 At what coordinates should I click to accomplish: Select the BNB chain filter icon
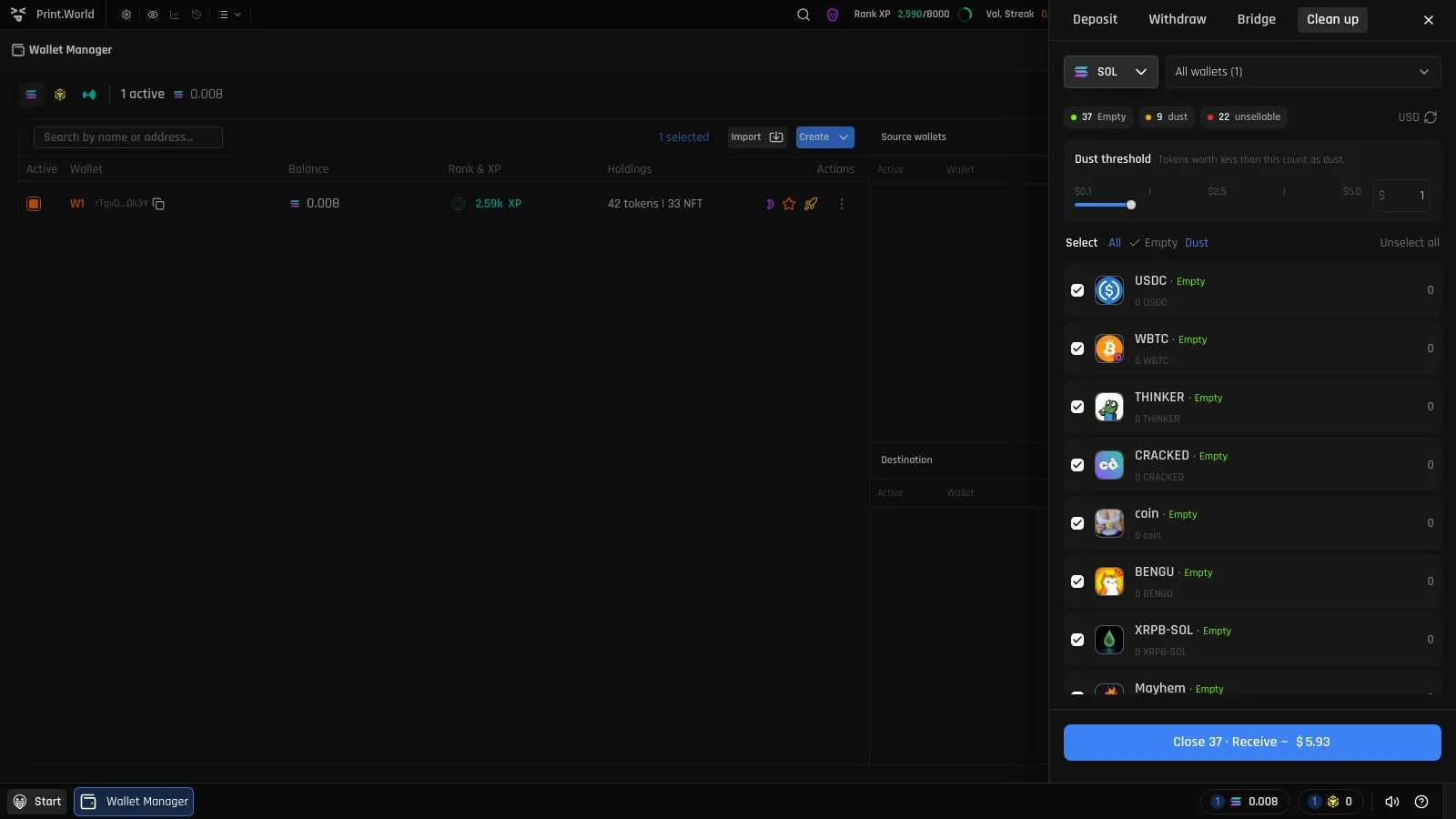pyautogui.click(x=60, y=94)
